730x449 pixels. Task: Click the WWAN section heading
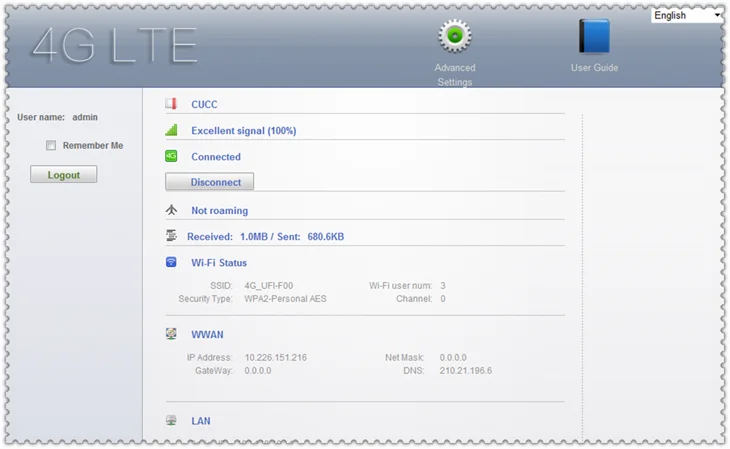click(207, 335)
